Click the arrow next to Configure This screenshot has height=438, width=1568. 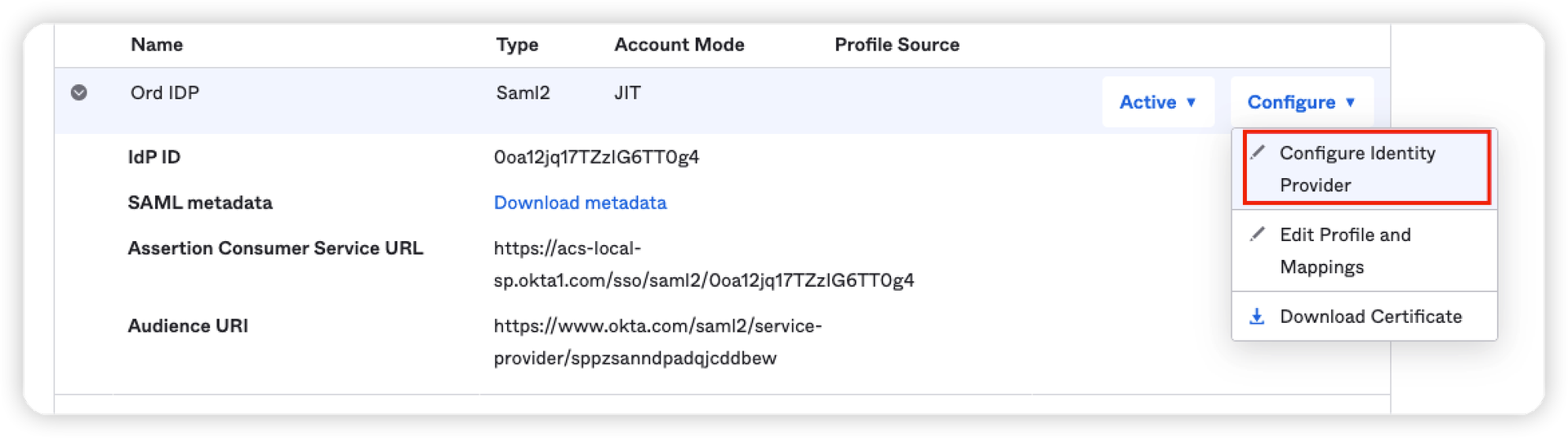(x=1350, y=102)
